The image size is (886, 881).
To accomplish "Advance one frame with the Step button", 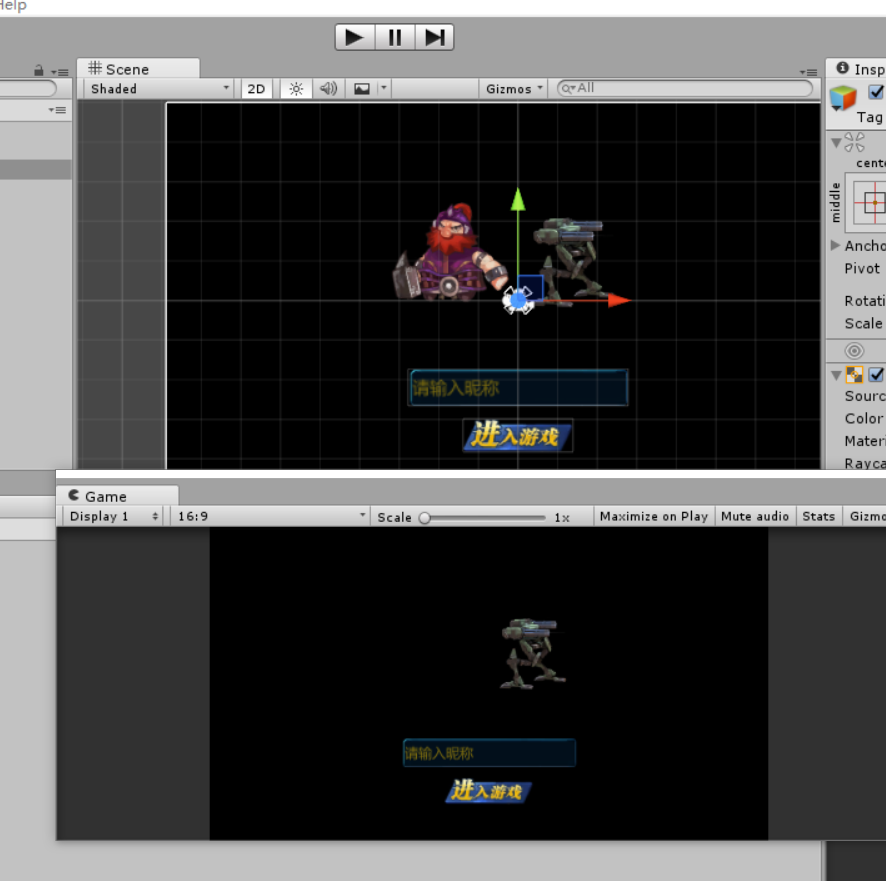I will coord(435,37).
